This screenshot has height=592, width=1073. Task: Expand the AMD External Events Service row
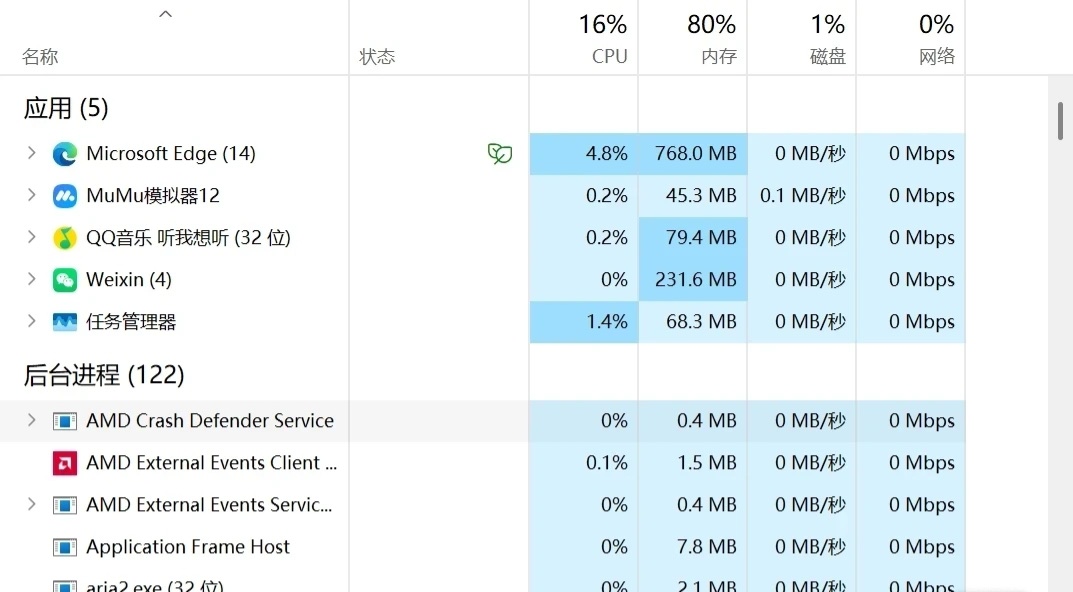click(x=31, y=505)
